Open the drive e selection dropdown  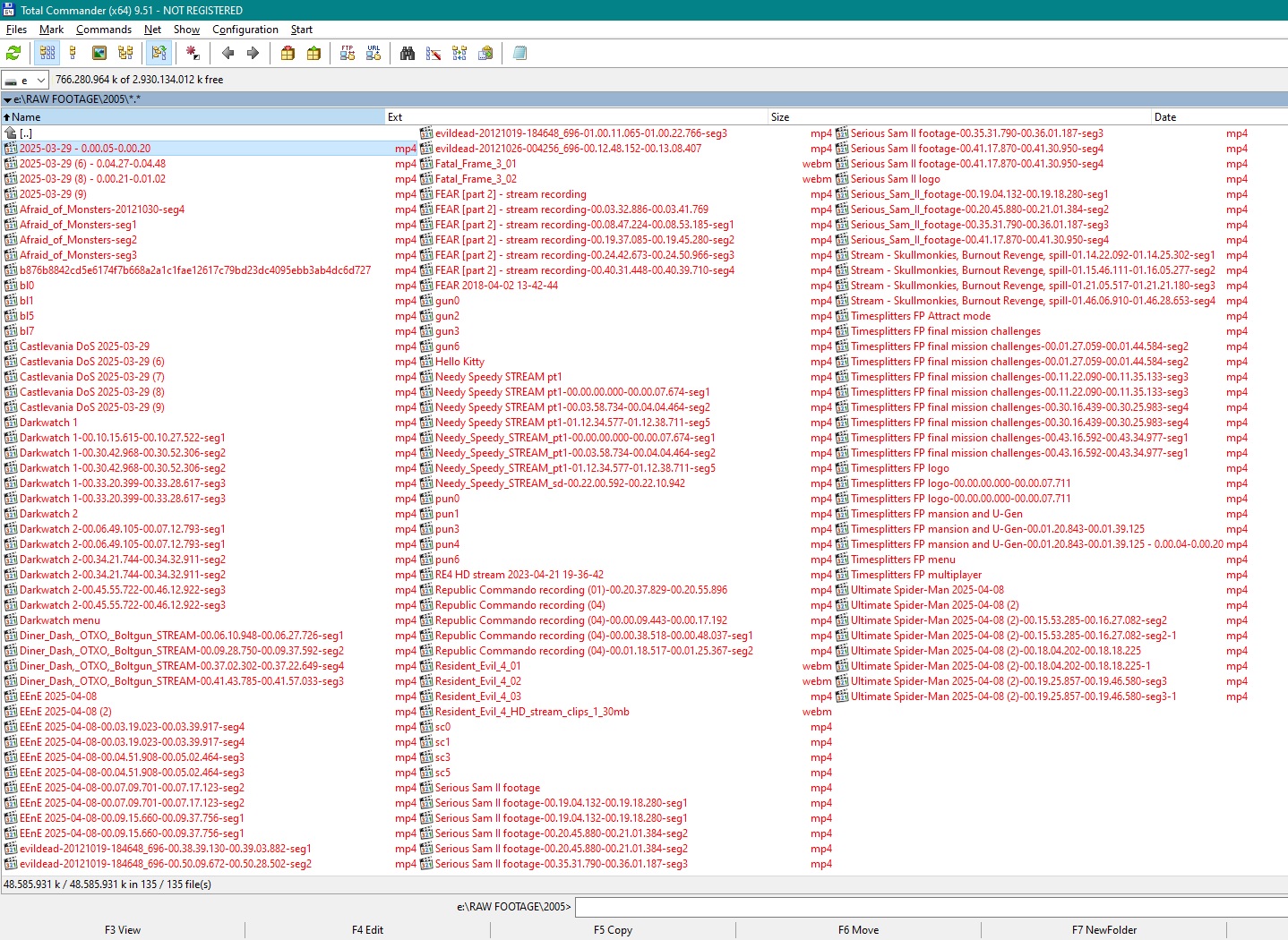coord(24,80)
